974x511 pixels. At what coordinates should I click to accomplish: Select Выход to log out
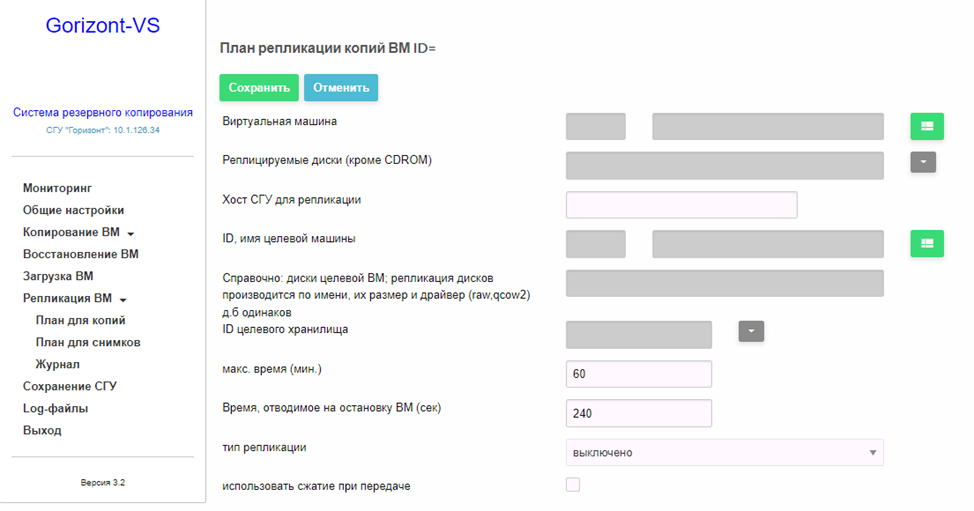coord(42,430)
